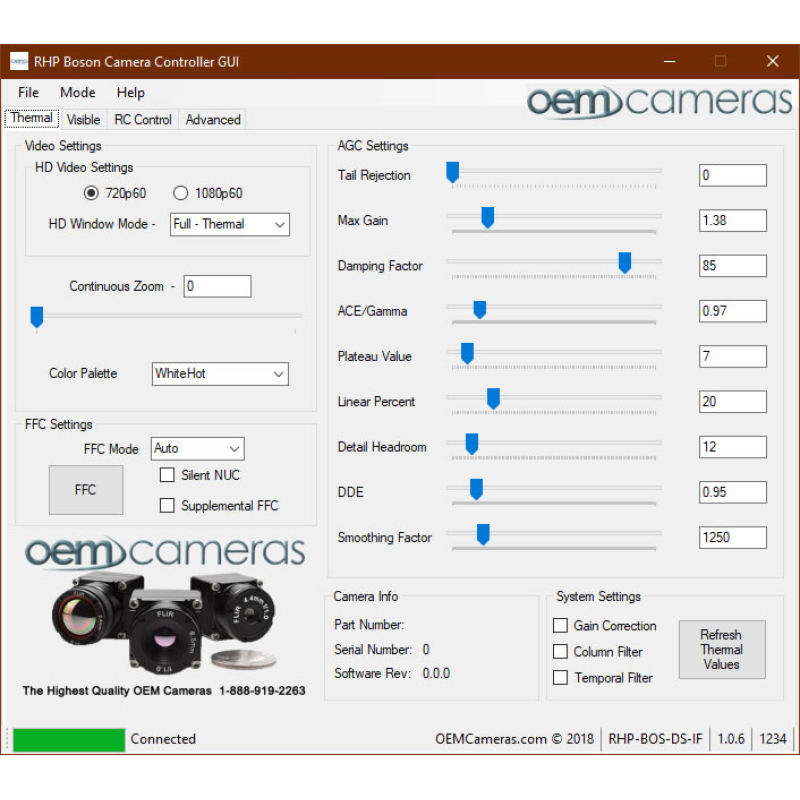Image resolution: width=800 pixels, height=800 pixels.
Task: Enable the Gain Correction checkbox
Action: click(x=560, y=626)
